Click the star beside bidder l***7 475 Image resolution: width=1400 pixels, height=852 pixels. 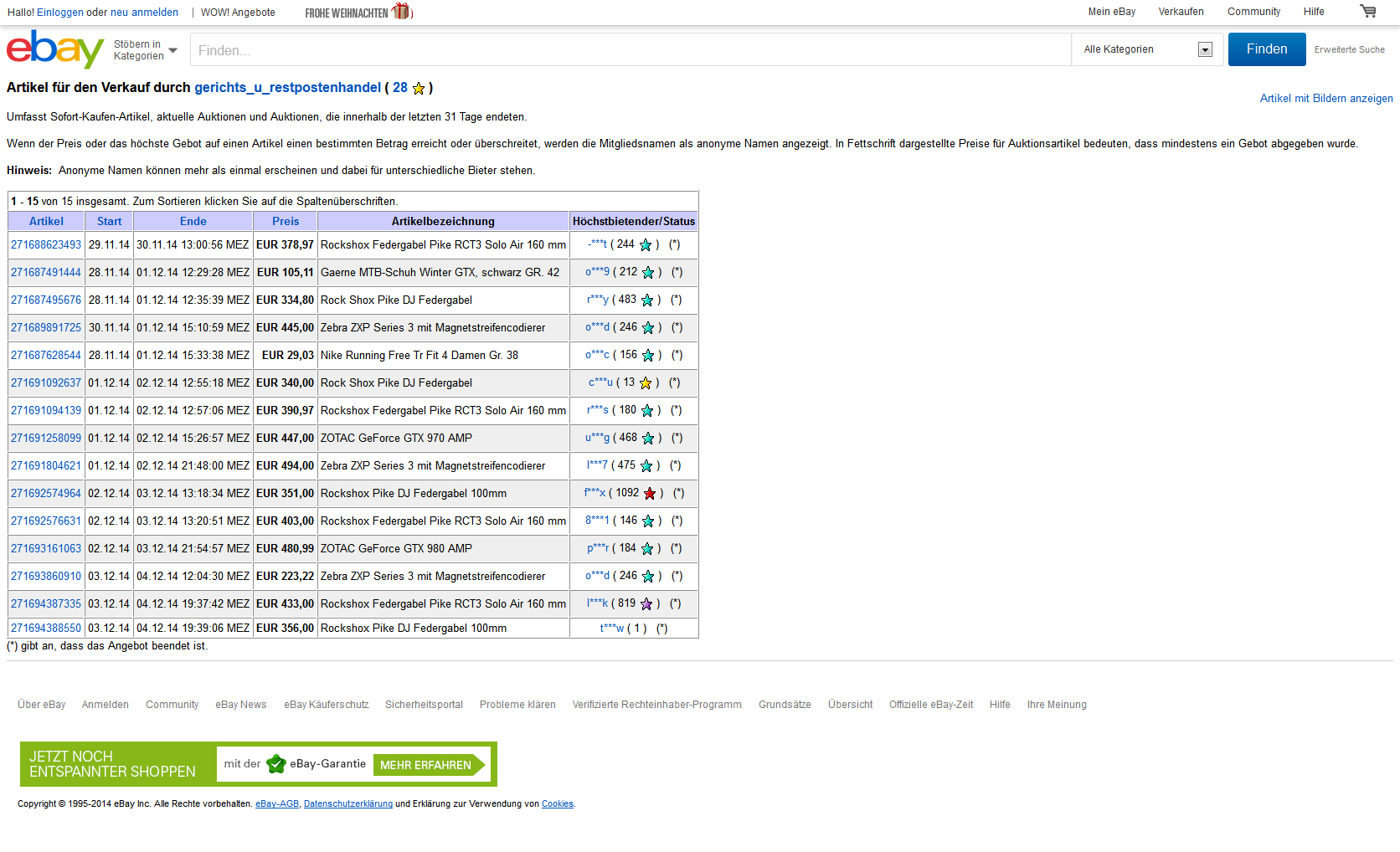click(646, 465)
